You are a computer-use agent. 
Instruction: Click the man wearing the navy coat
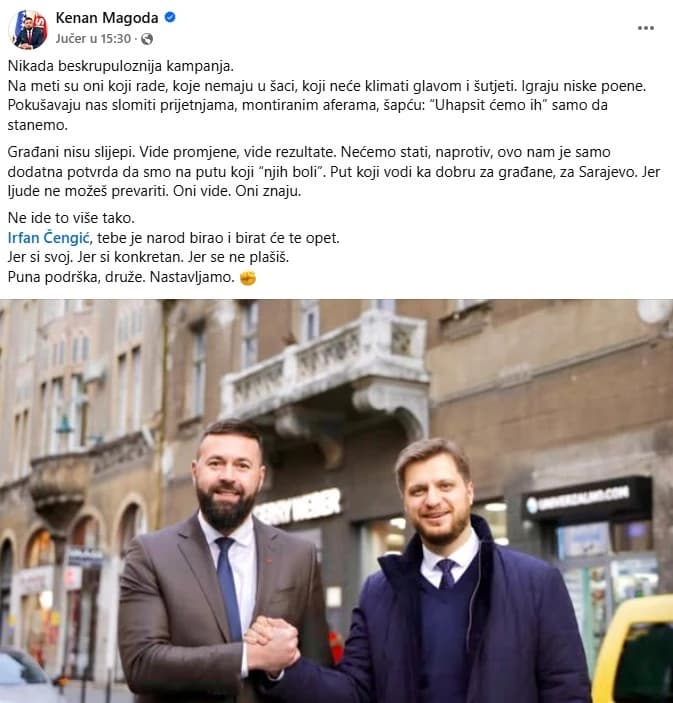point(453,578)
